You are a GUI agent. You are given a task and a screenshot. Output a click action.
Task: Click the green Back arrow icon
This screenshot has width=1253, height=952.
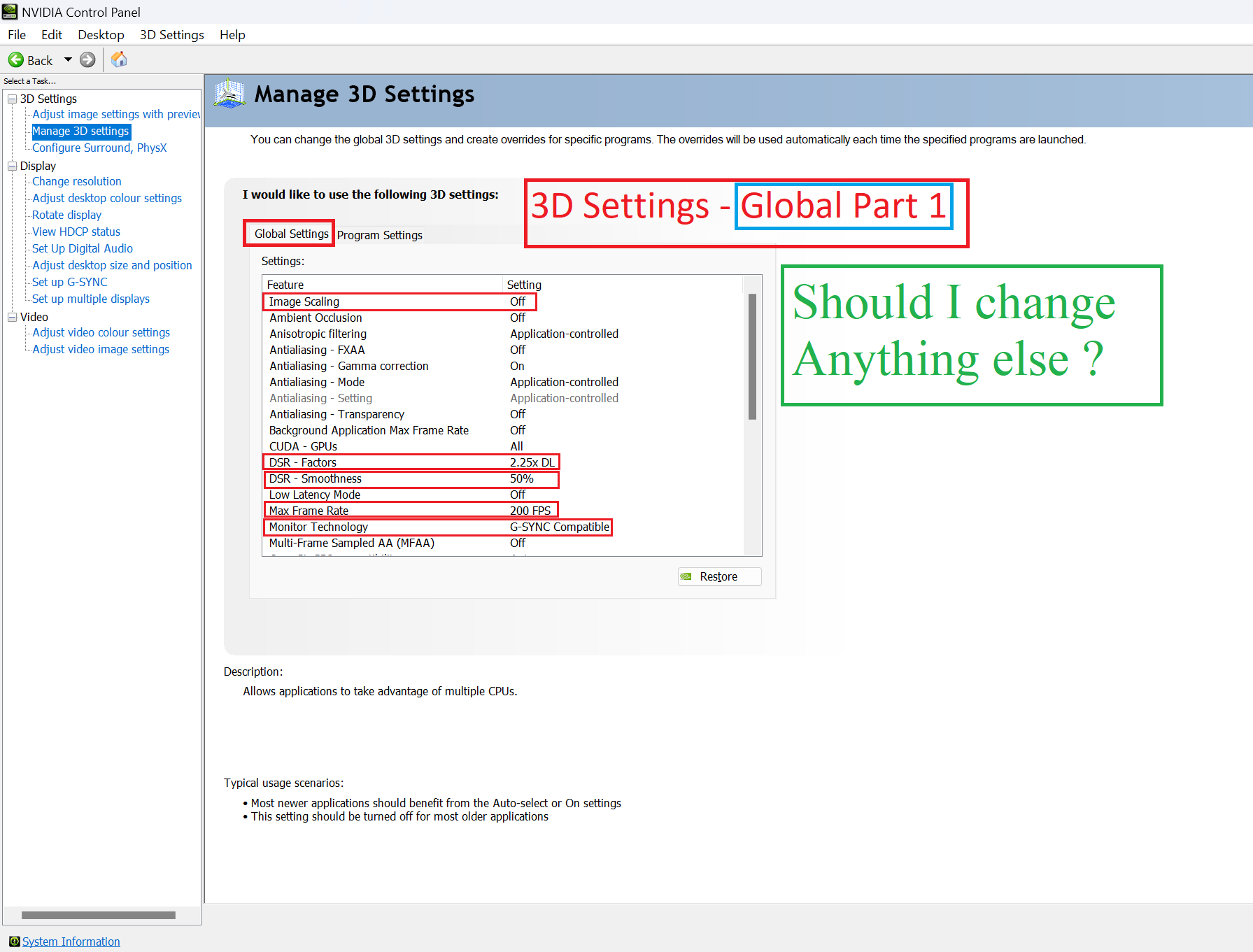[x=15, y=60]
